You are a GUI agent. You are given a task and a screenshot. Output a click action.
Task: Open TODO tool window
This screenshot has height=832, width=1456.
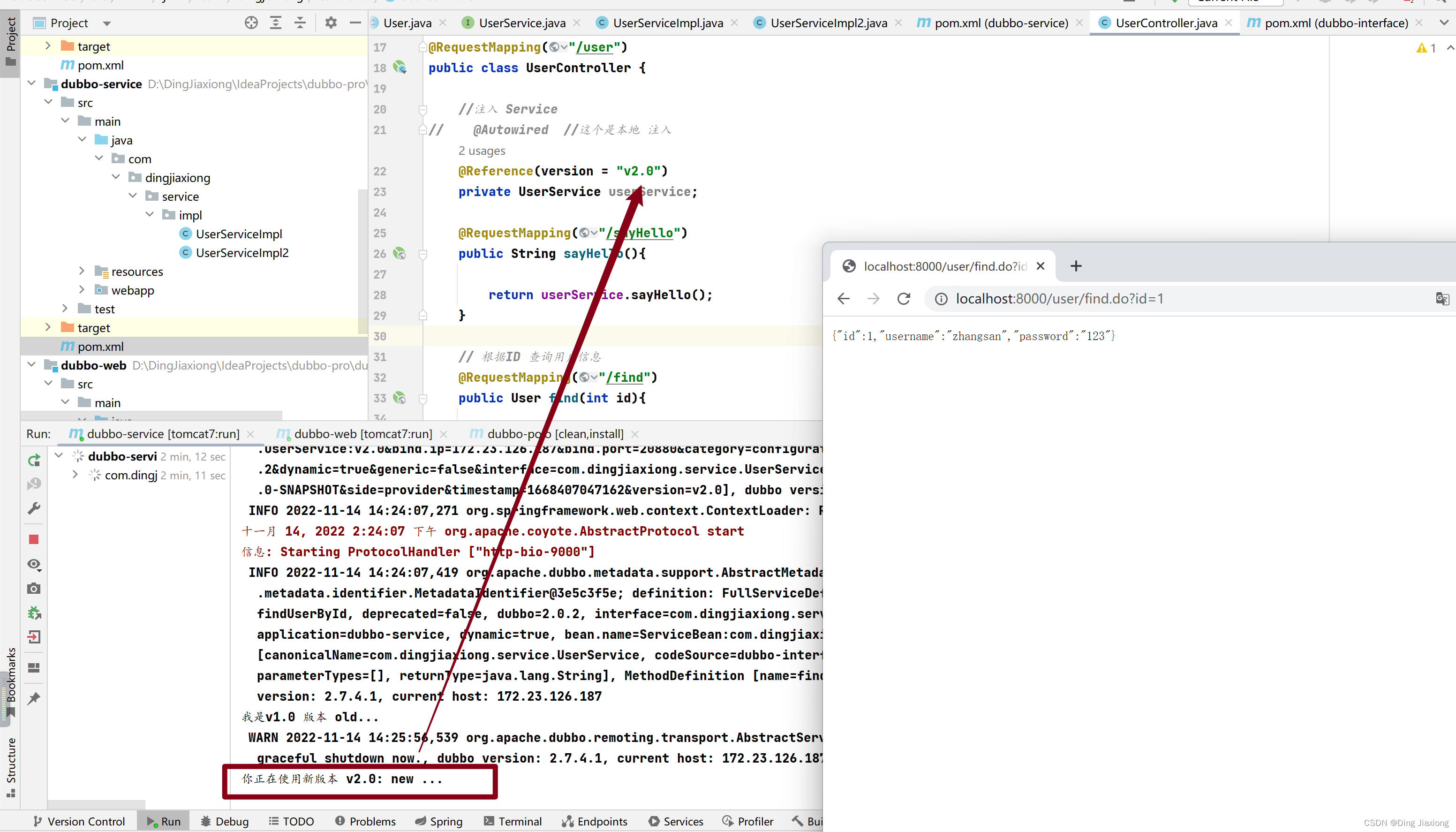pyautogui.click(x=291, y=821)
